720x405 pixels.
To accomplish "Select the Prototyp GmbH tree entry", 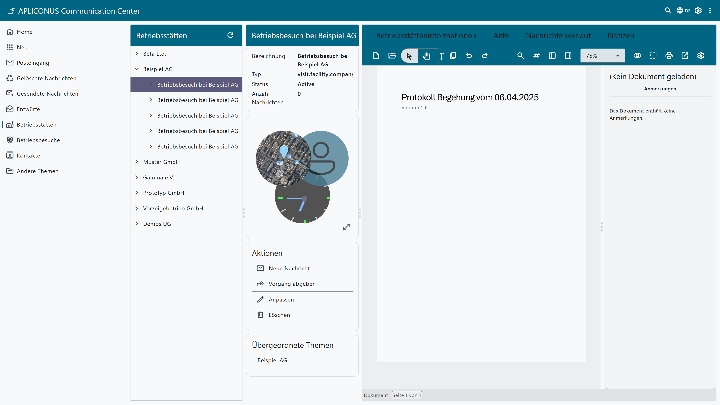I will pyautogui.click(x=164, y=193).
